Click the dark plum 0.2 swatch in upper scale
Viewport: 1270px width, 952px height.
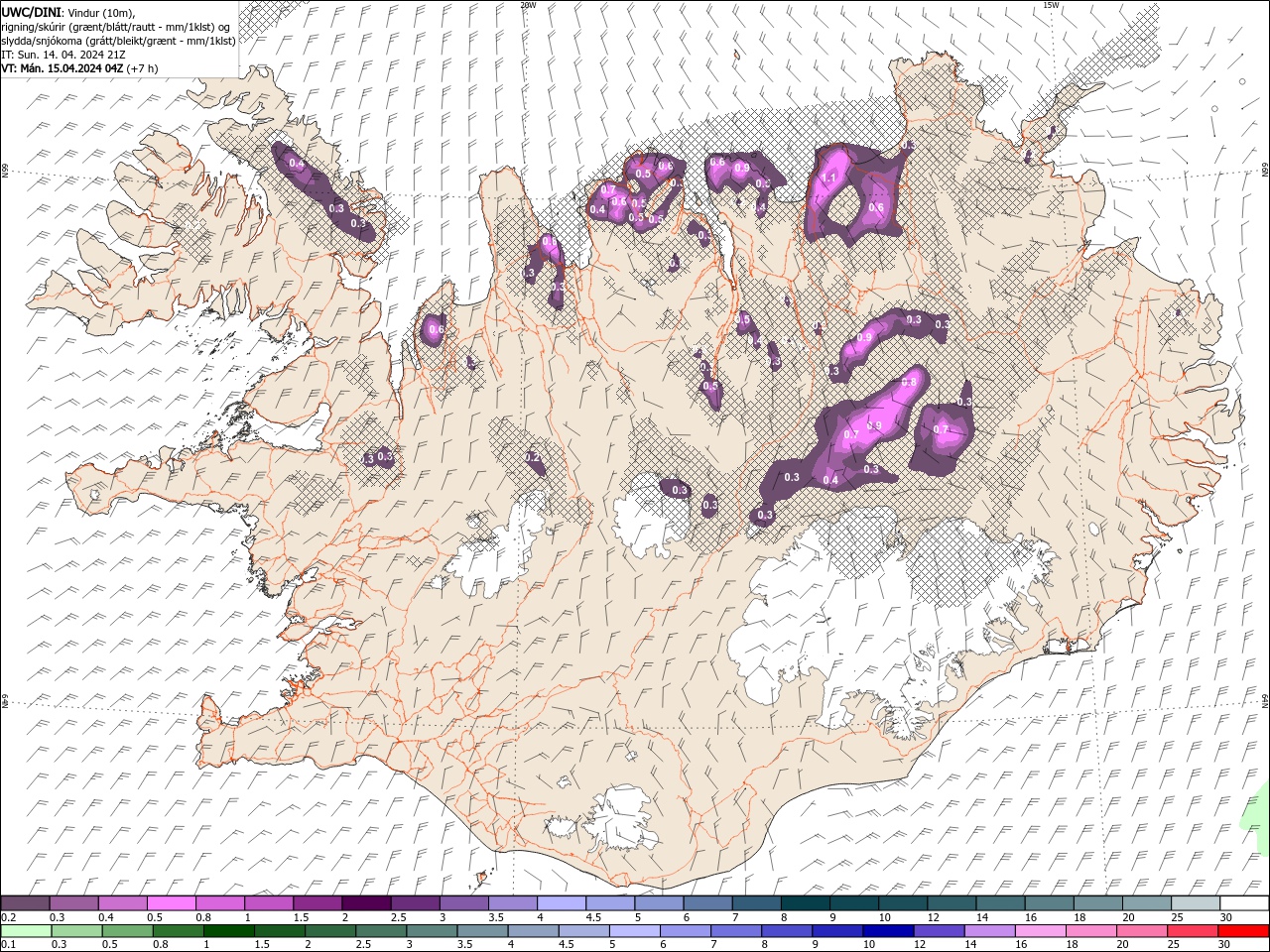point(26,903)
